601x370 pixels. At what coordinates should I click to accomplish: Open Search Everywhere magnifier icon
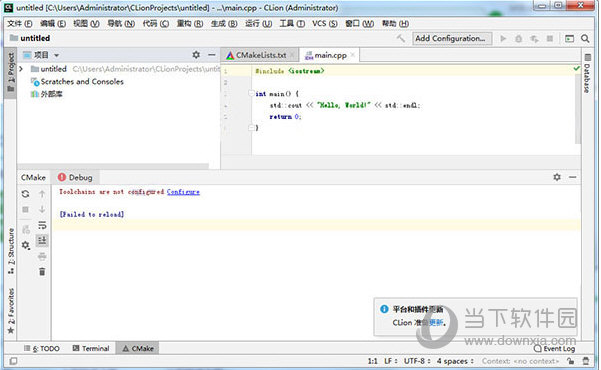click(x=585, y=38)
